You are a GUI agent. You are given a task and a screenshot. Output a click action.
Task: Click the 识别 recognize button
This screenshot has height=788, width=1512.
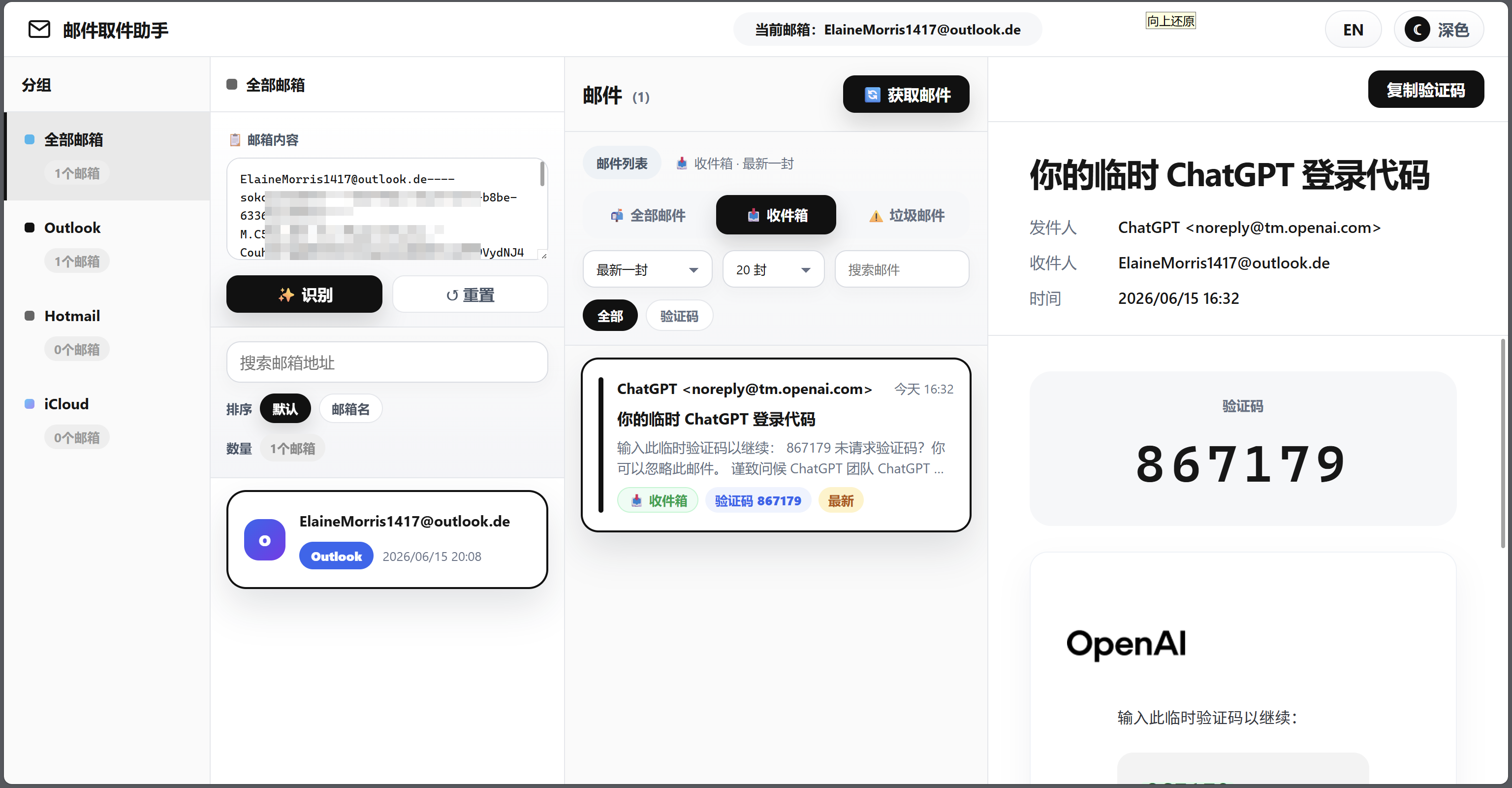[304, 294]
